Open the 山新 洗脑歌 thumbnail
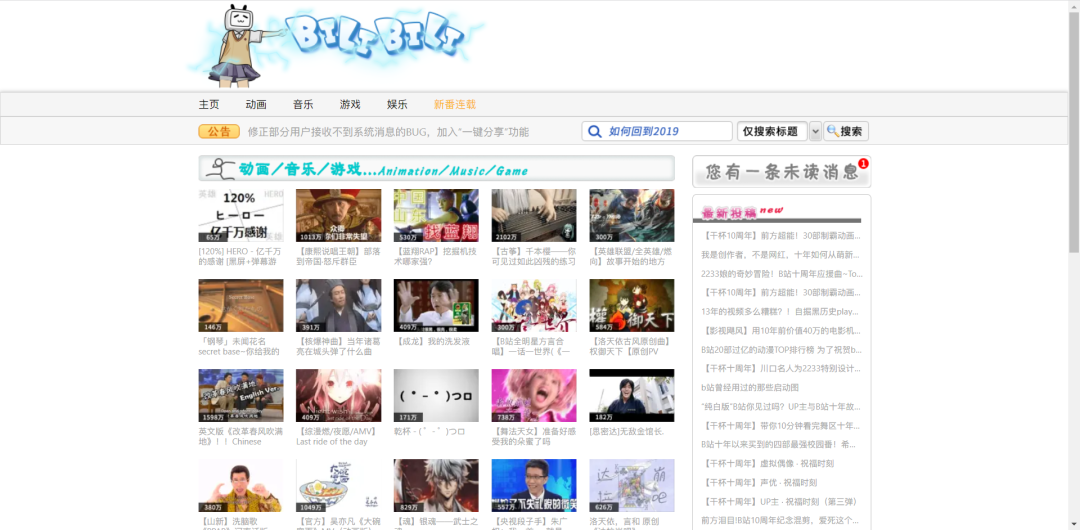Viewport: 1080px width, 530px height. [x=241, y=485]
